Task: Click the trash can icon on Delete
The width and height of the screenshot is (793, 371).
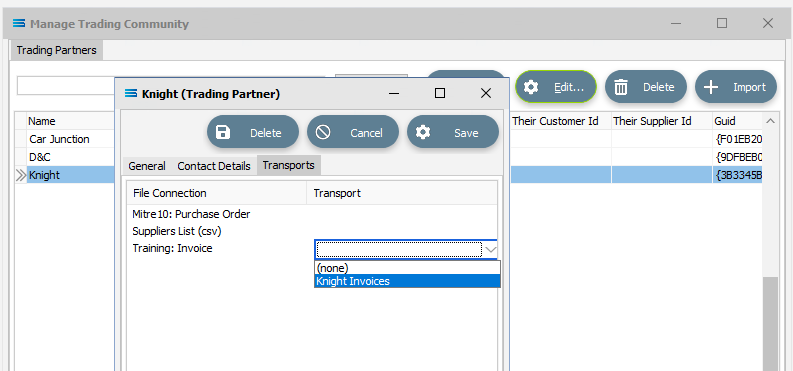Action: [621, 87]
